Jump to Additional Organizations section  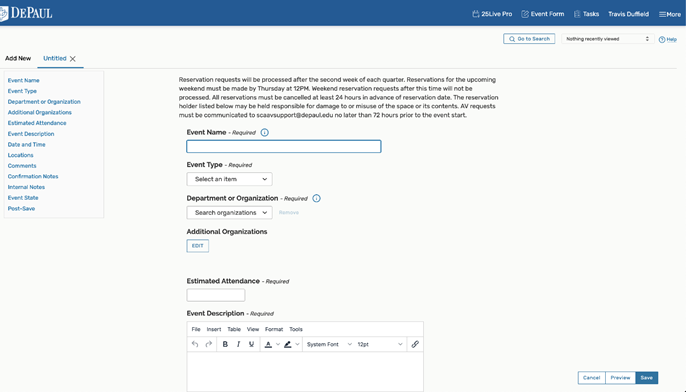(x=39, y=113)
